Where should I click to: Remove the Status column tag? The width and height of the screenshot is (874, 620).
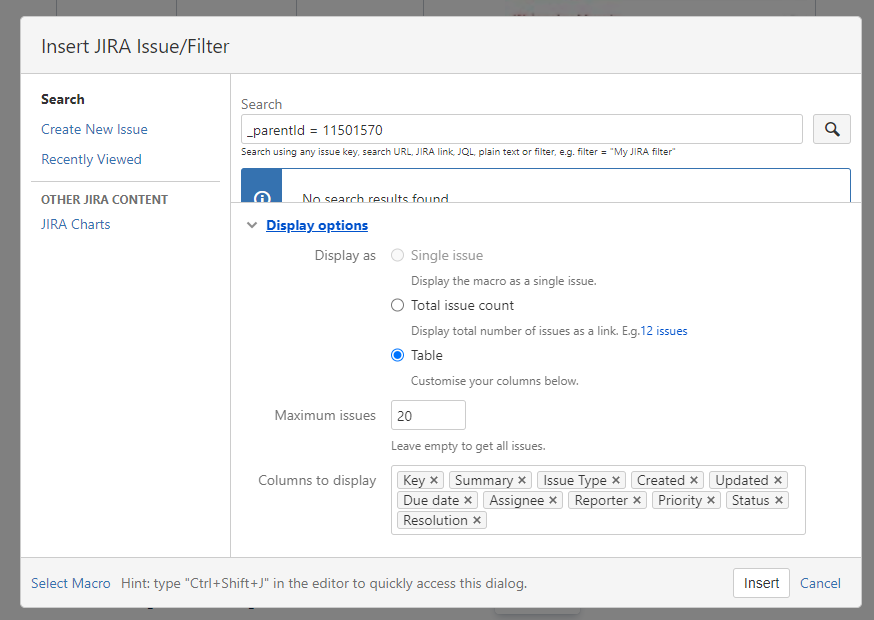point(779,500)
